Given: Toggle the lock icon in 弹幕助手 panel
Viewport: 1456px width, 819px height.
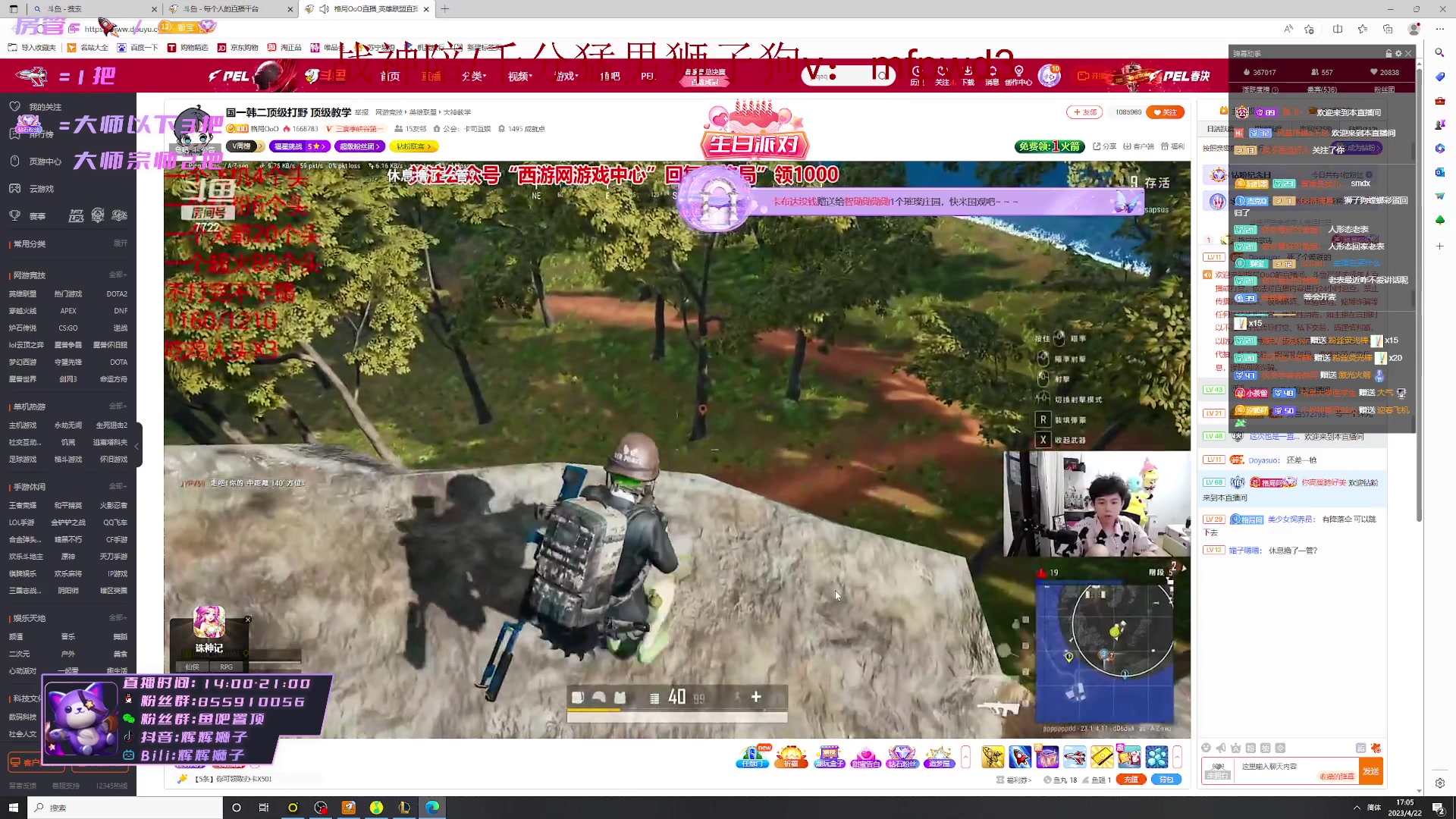Looking at the screenshot, I should pos(1389,54).
